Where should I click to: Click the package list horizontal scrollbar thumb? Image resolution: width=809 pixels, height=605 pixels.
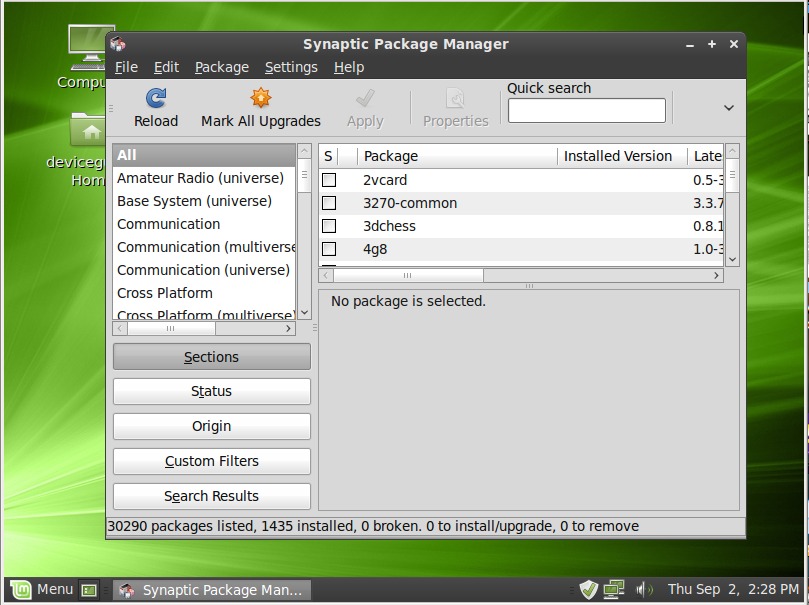pyautogui.click(x=408, y=275)
